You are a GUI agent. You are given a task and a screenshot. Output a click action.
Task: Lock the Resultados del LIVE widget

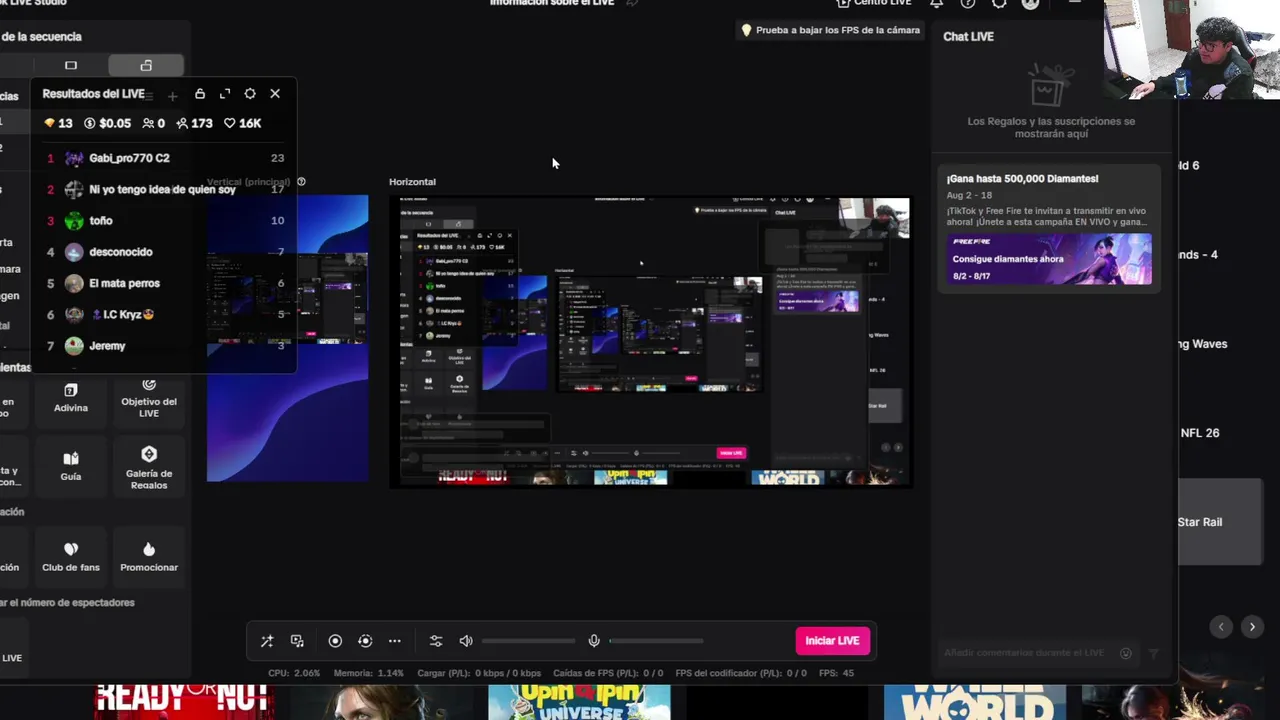(200, 94)
